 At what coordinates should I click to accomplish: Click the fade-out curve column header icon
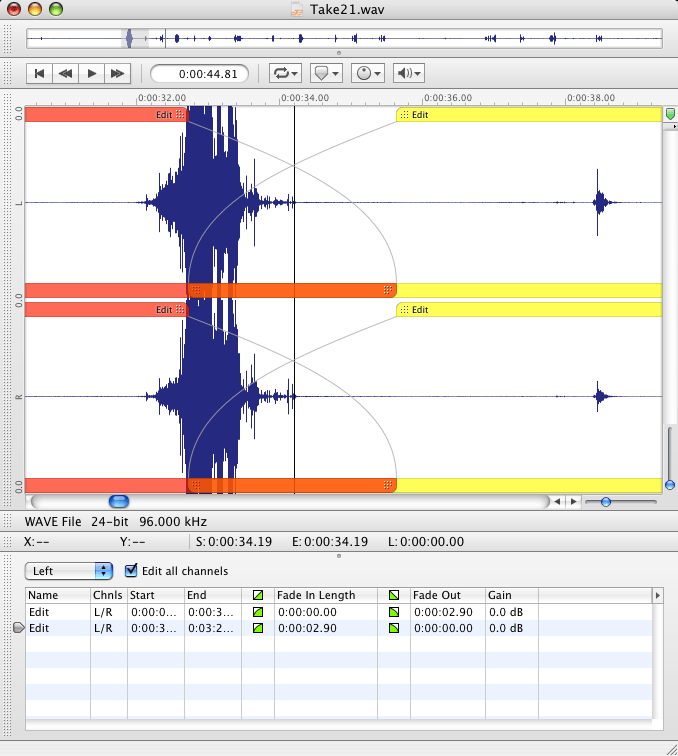click(x=394, y=595)
